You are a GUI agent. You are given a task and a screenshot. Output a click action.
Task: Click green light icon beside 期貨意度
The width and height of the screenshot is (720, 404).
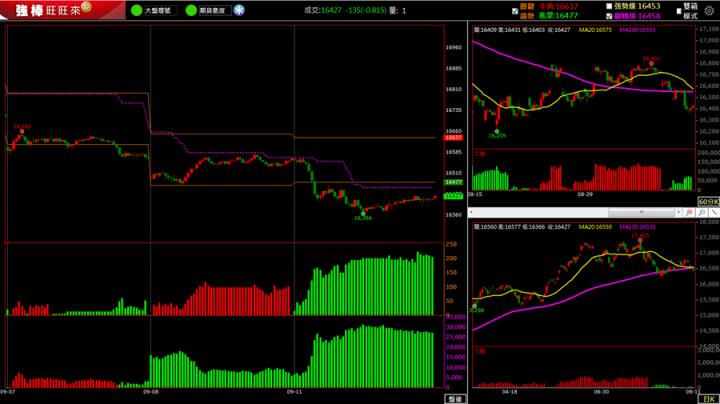coord(192,10)
